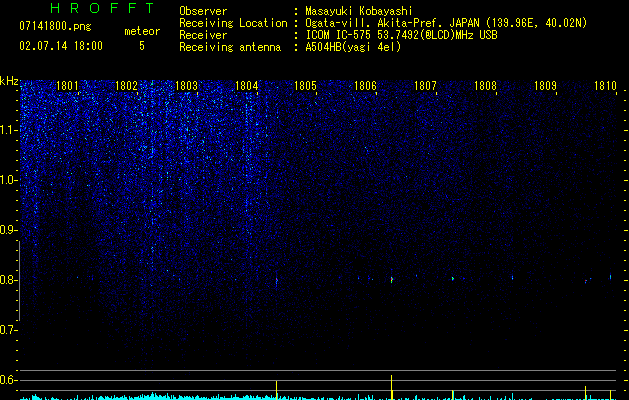Click the yellow spike below 1804 in the bottom graph
Screen dimensions: 629x400
[276, 390]
